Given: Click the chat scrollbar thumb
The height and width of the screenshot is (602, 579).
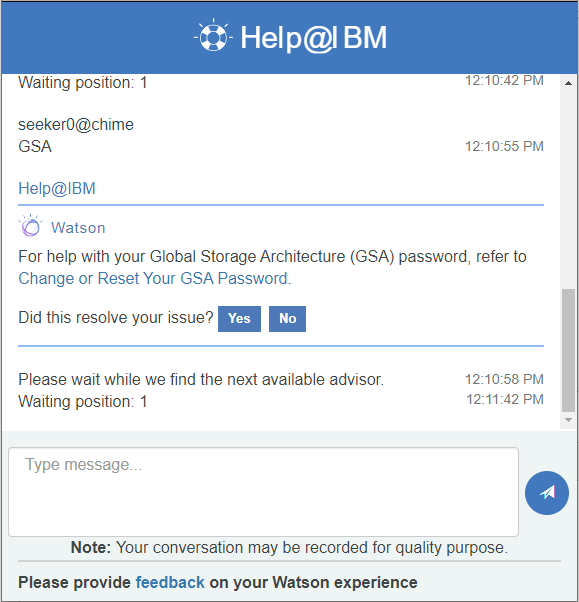Looking at the screenshot, I should point(568,350).
